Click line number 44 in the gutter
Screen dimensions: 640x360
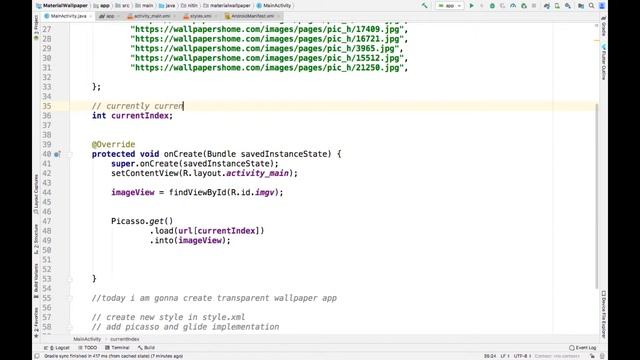[47, 192]
